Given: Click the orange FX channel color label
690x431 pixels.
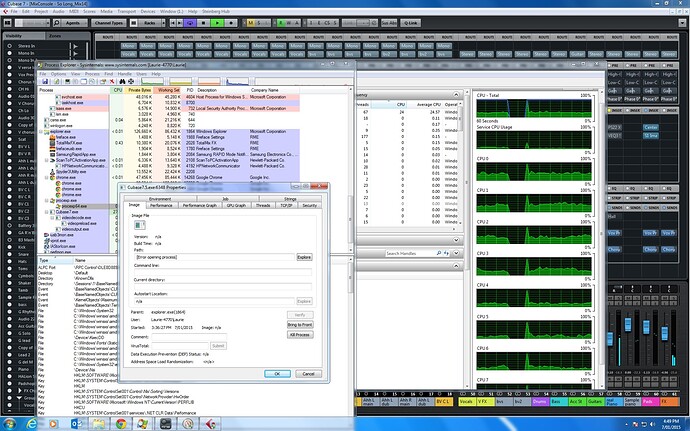Looking at the screenshot, I should click(x=669, y=402).
